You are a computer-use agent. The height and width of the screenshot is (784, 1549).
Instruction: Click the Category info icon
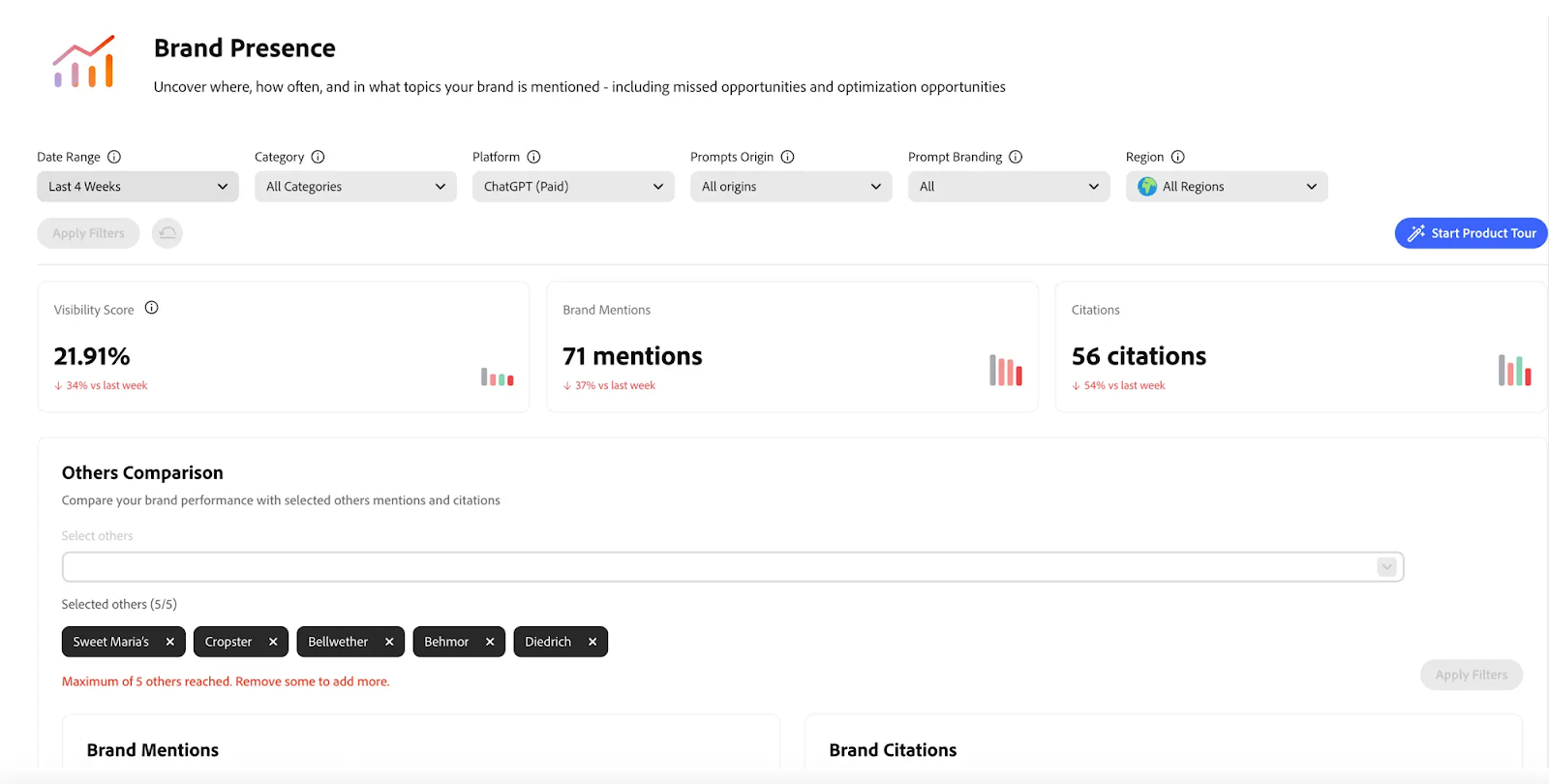(318, 157)
